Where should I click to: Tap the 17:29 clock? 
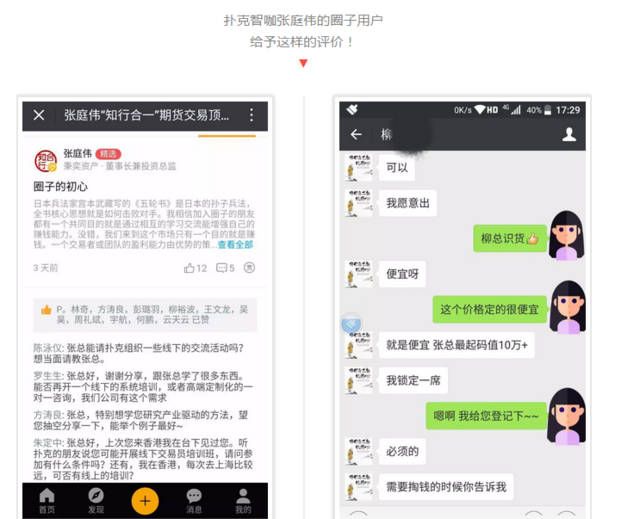(568, 110)
